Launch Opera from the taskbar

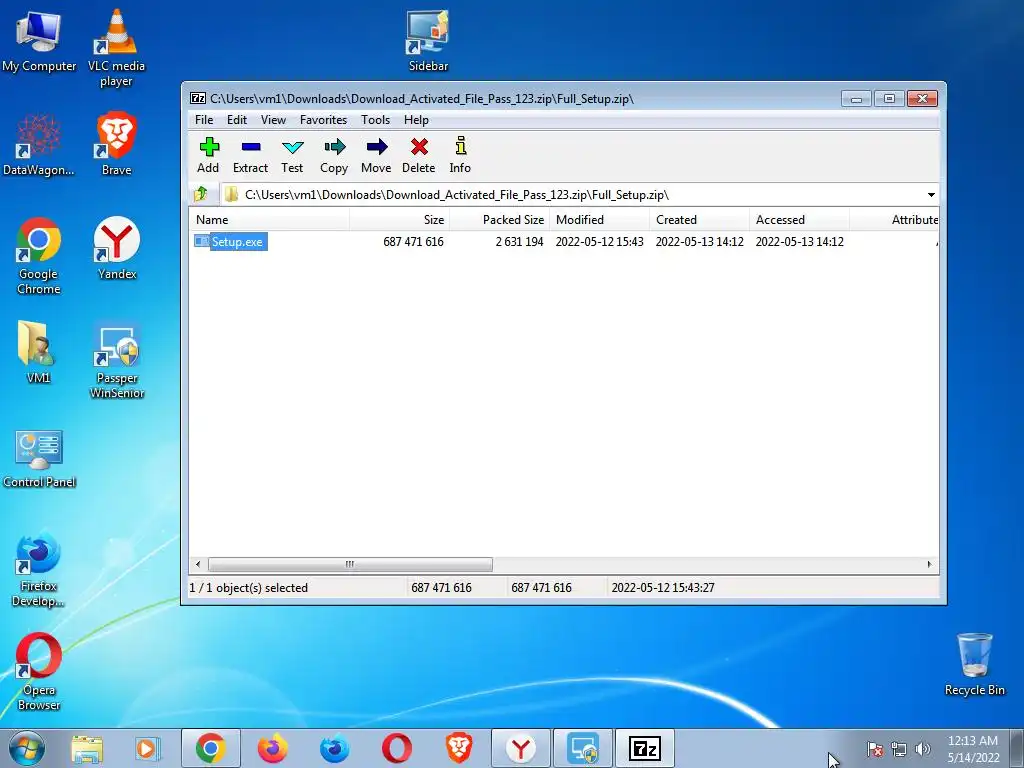click(x=396, y=748)
